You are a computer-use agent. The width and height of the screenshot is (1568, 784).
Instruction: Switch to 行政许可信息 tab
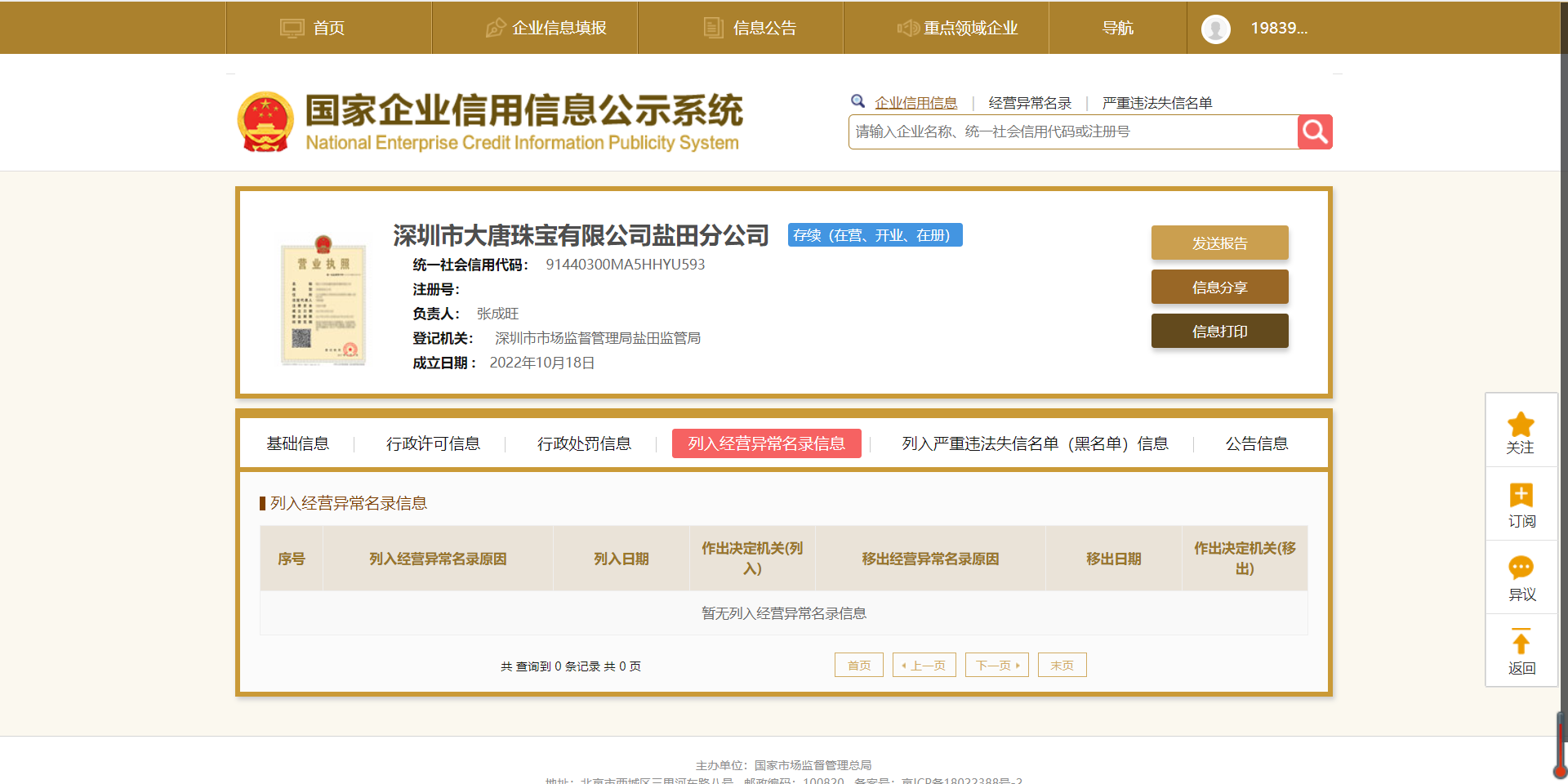434,443
